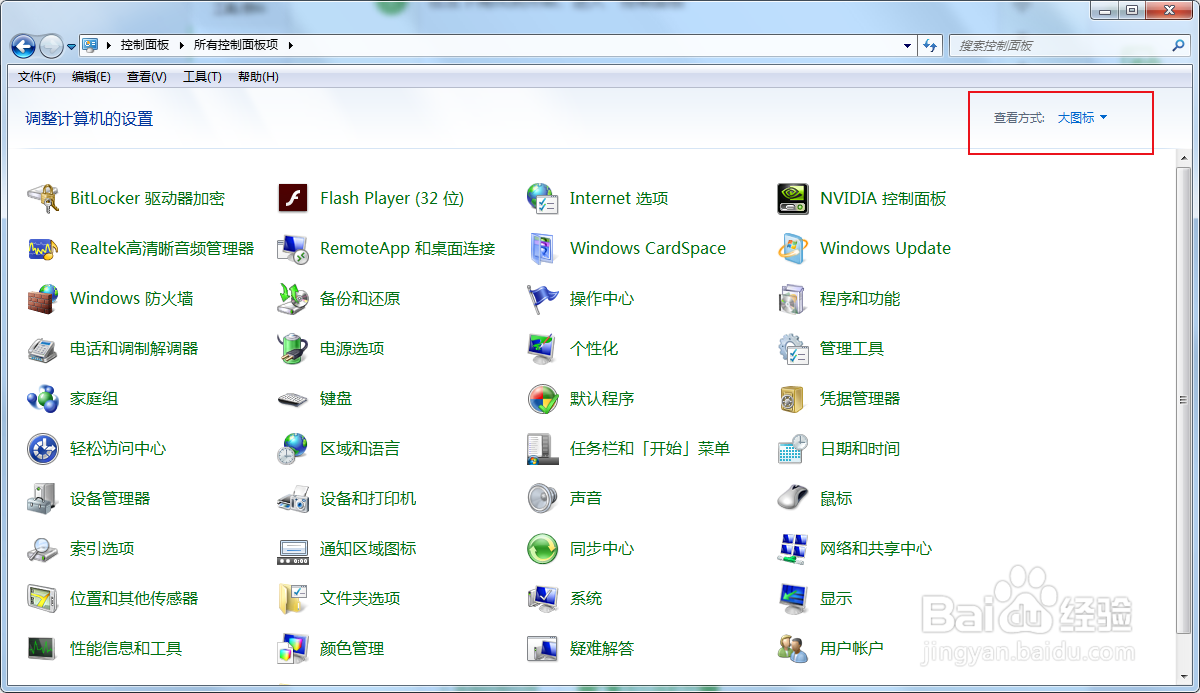Open Windows Update
This screenshot has height=693, width=1200.
point(885,248)
